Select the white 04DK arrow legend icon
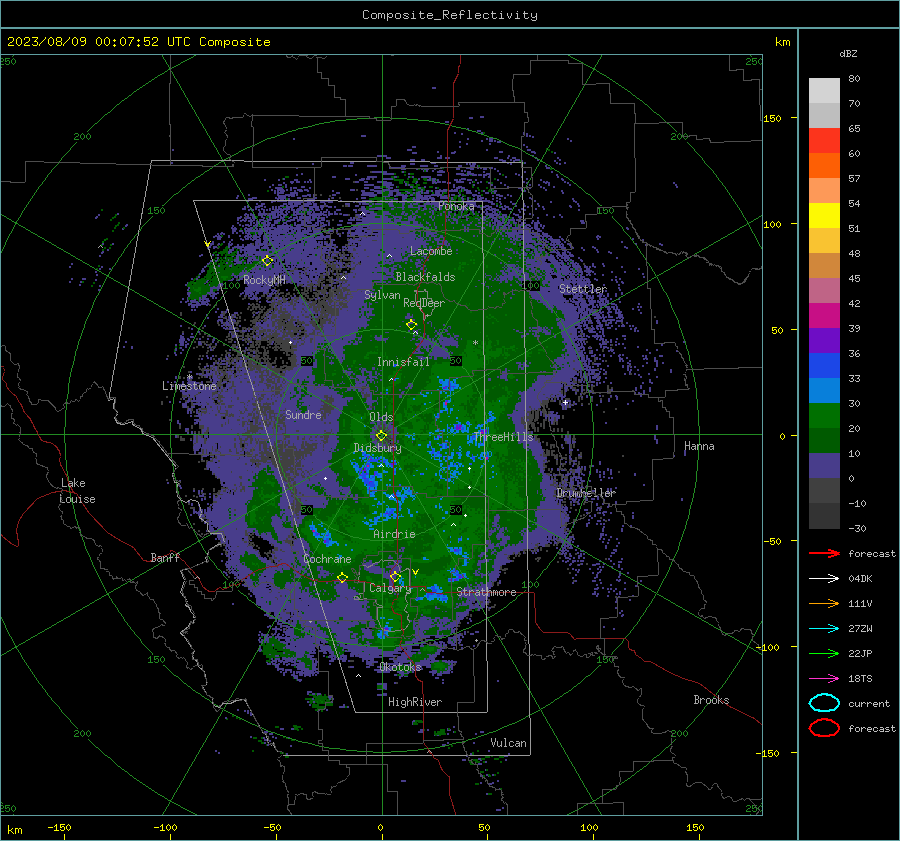900x841 pixels. click(824, 579)
